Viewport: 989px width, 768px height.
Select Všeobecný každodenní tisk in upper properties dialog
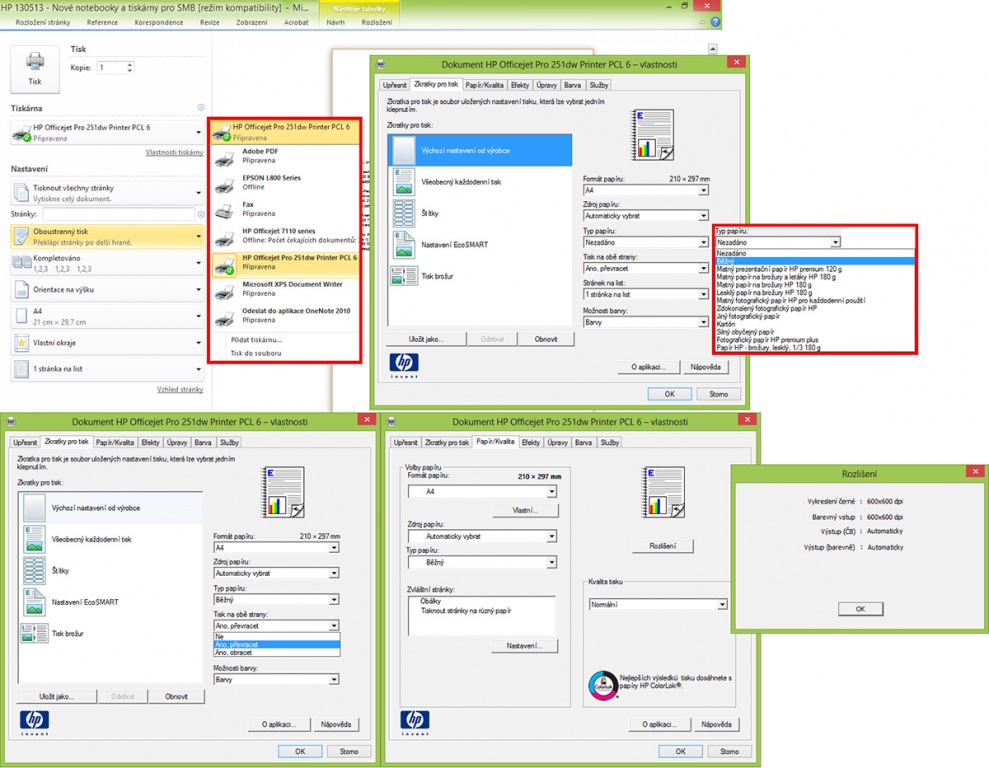click(x=480, y=182)
